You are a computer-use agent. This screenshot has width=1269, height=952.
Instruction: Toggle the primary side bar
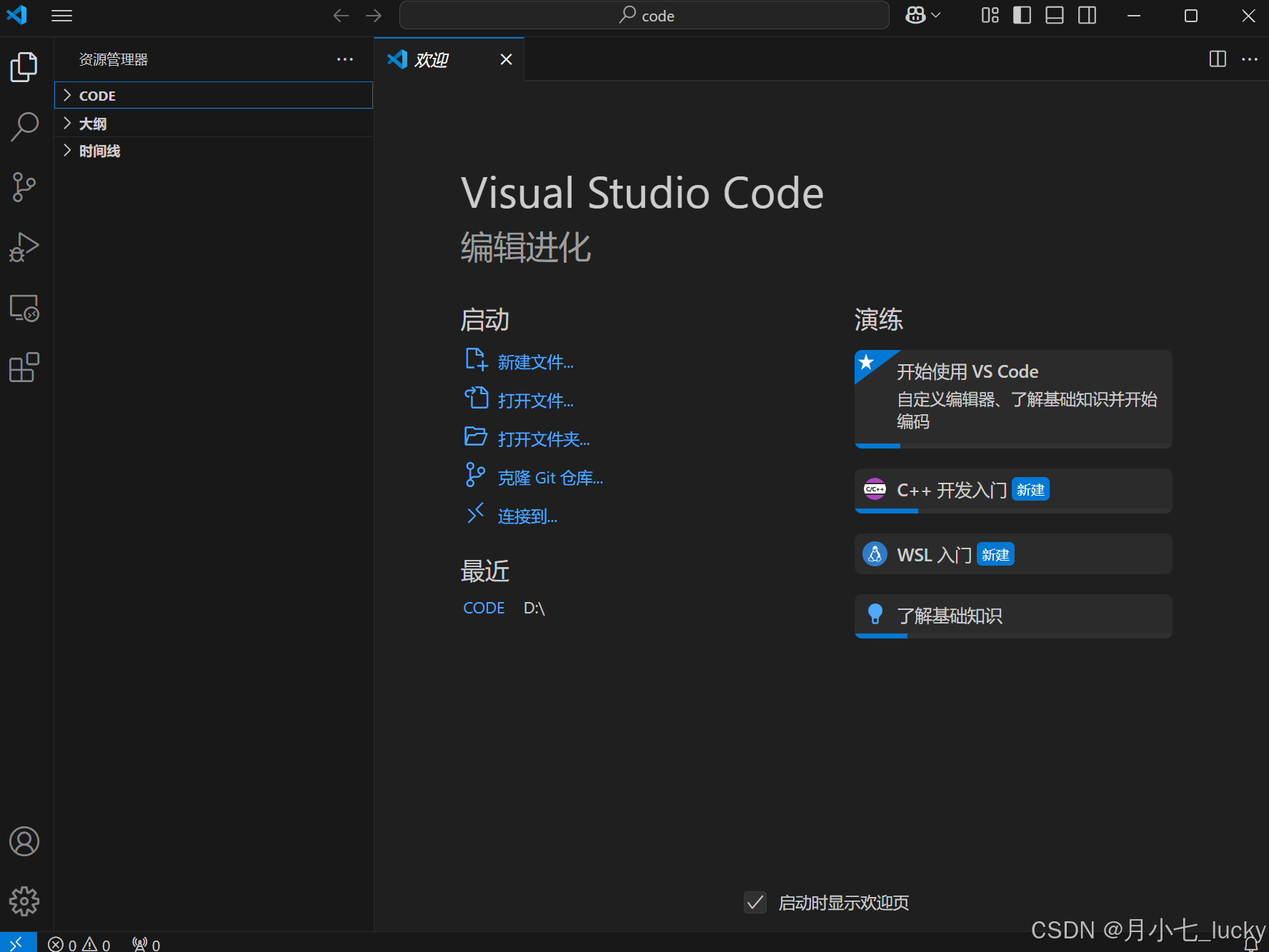[x=1022, y=15]
